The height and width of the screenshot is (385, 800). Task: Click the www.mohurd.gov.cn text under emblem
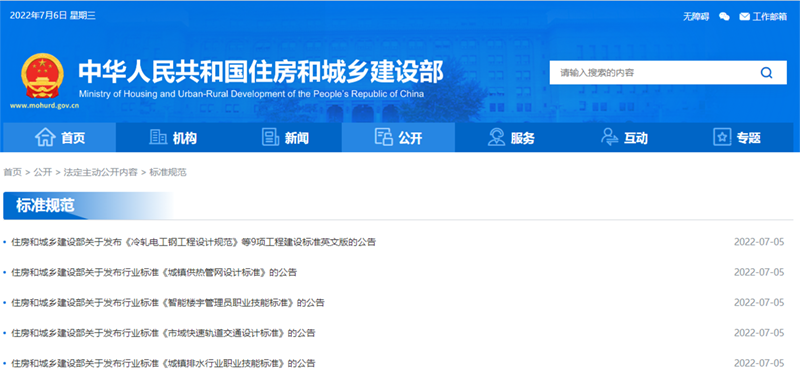pos(44,106)
